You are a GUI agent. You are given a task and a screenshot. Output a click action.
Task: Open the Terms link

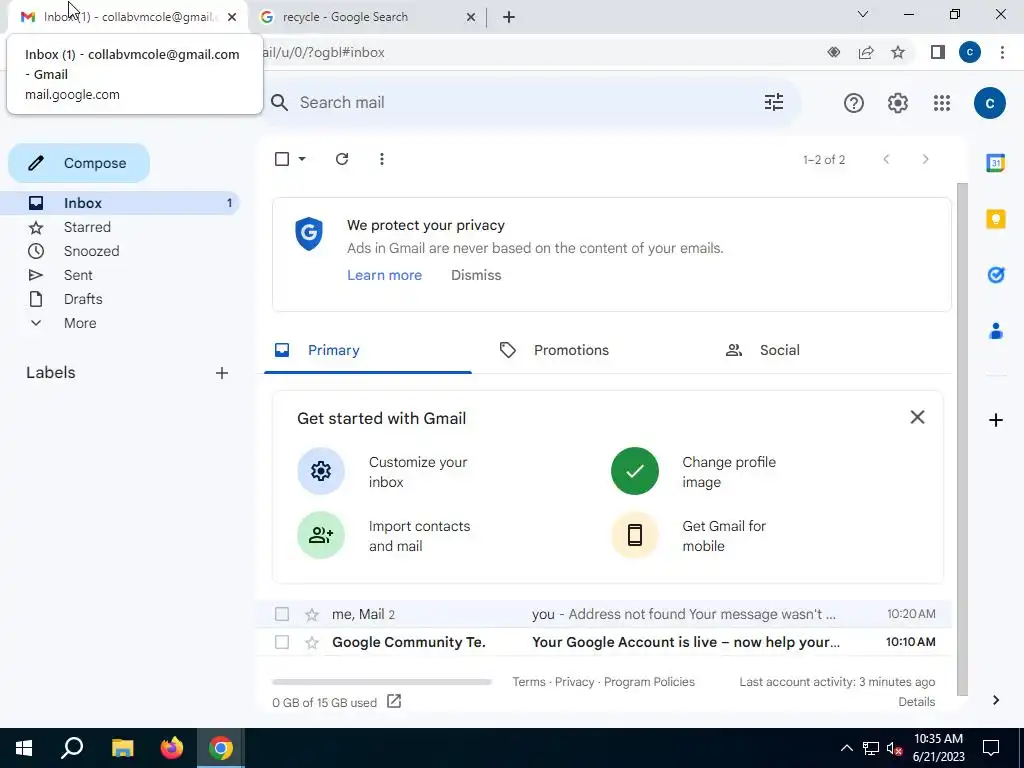click(x=529, y=682)
